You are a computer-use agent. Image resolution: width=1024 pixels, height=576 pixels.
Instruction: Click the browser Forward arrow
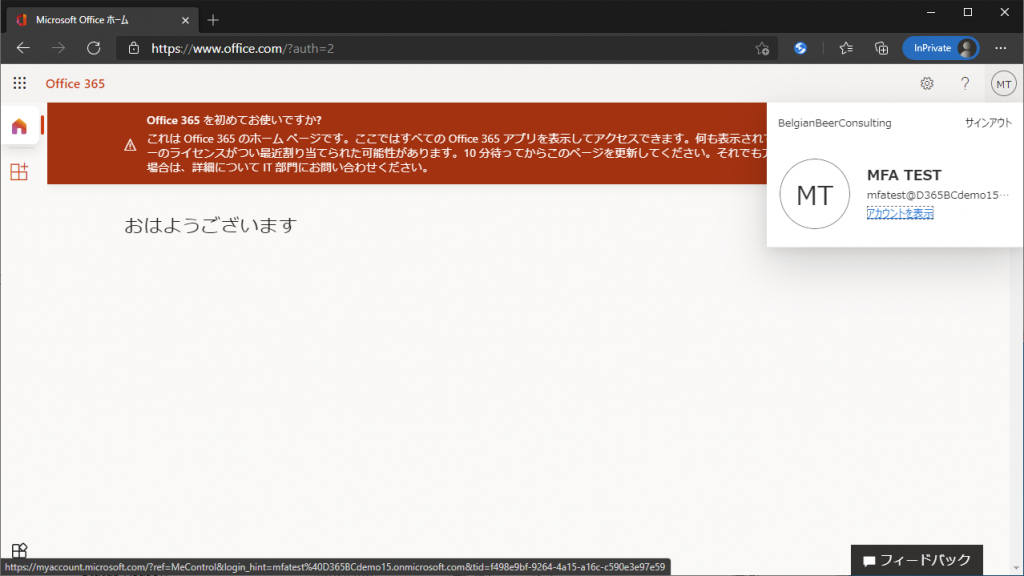click(x=58, y=48)
